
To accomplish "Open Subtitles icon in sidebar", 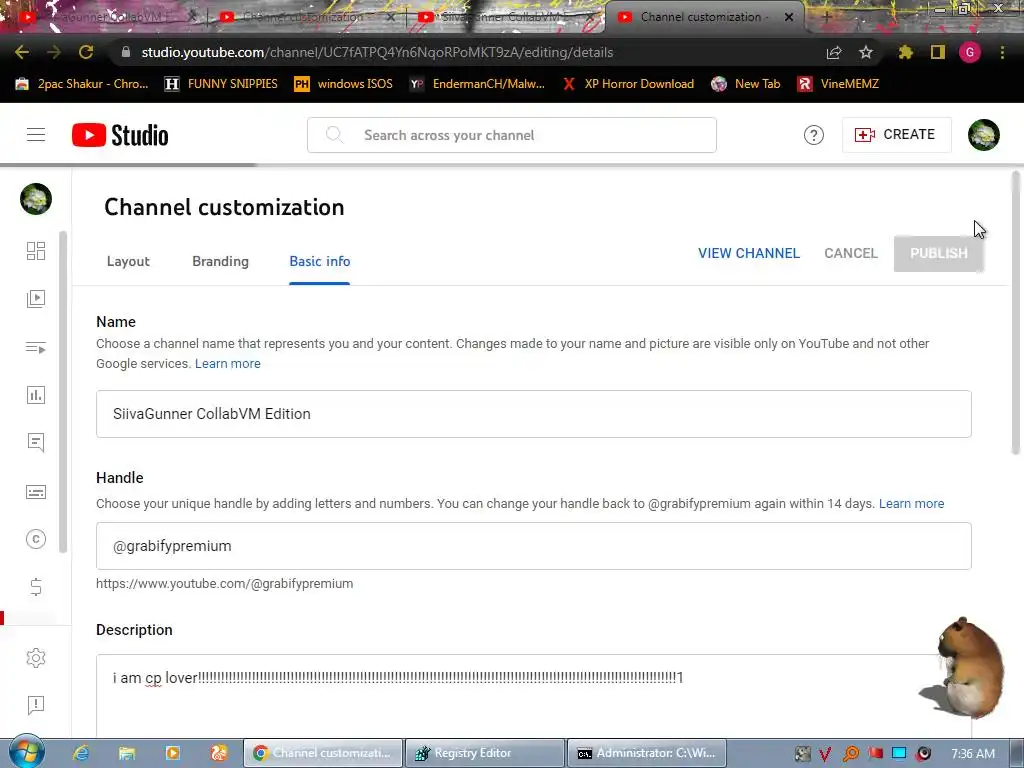I will tap(36, 492).
